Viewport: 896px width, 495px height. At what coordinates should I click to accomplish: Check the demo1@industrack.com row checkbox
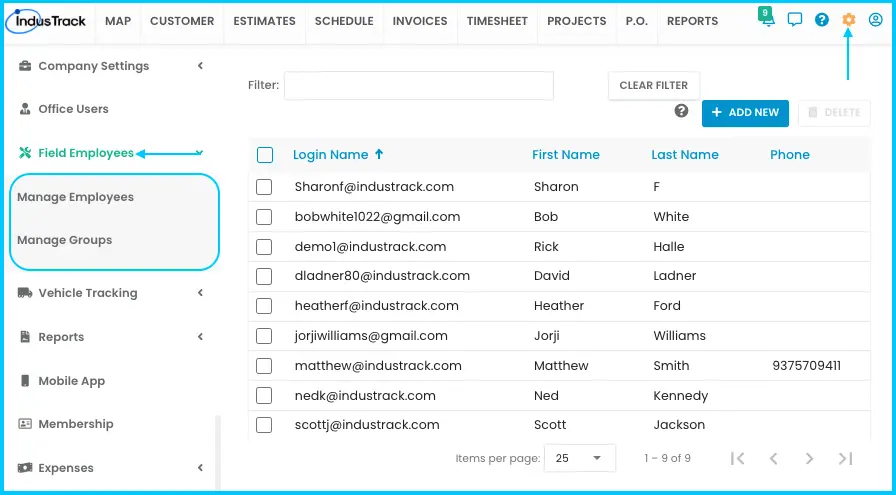coord(264,247)
